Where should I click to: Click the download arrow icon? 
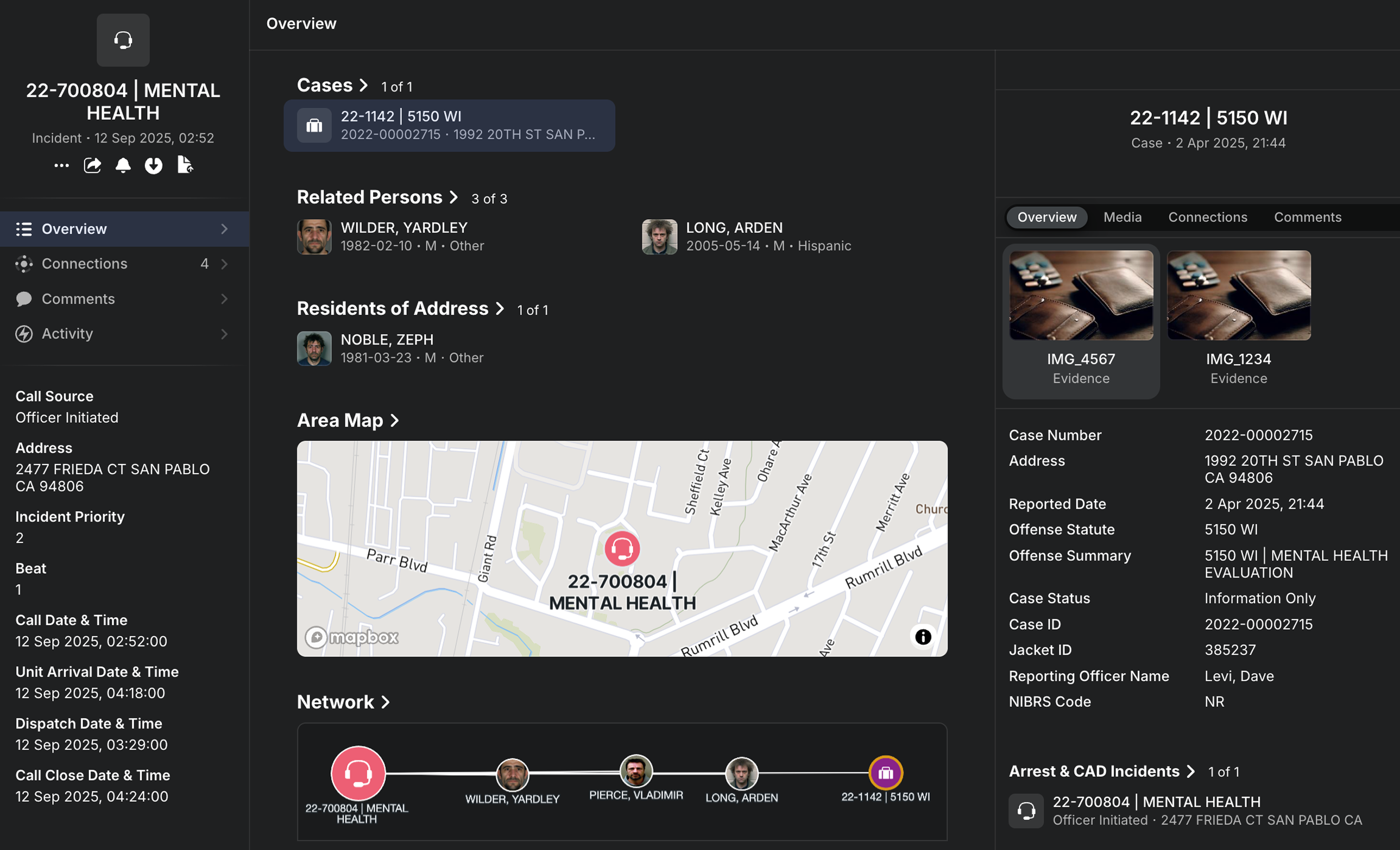point(153,165)
